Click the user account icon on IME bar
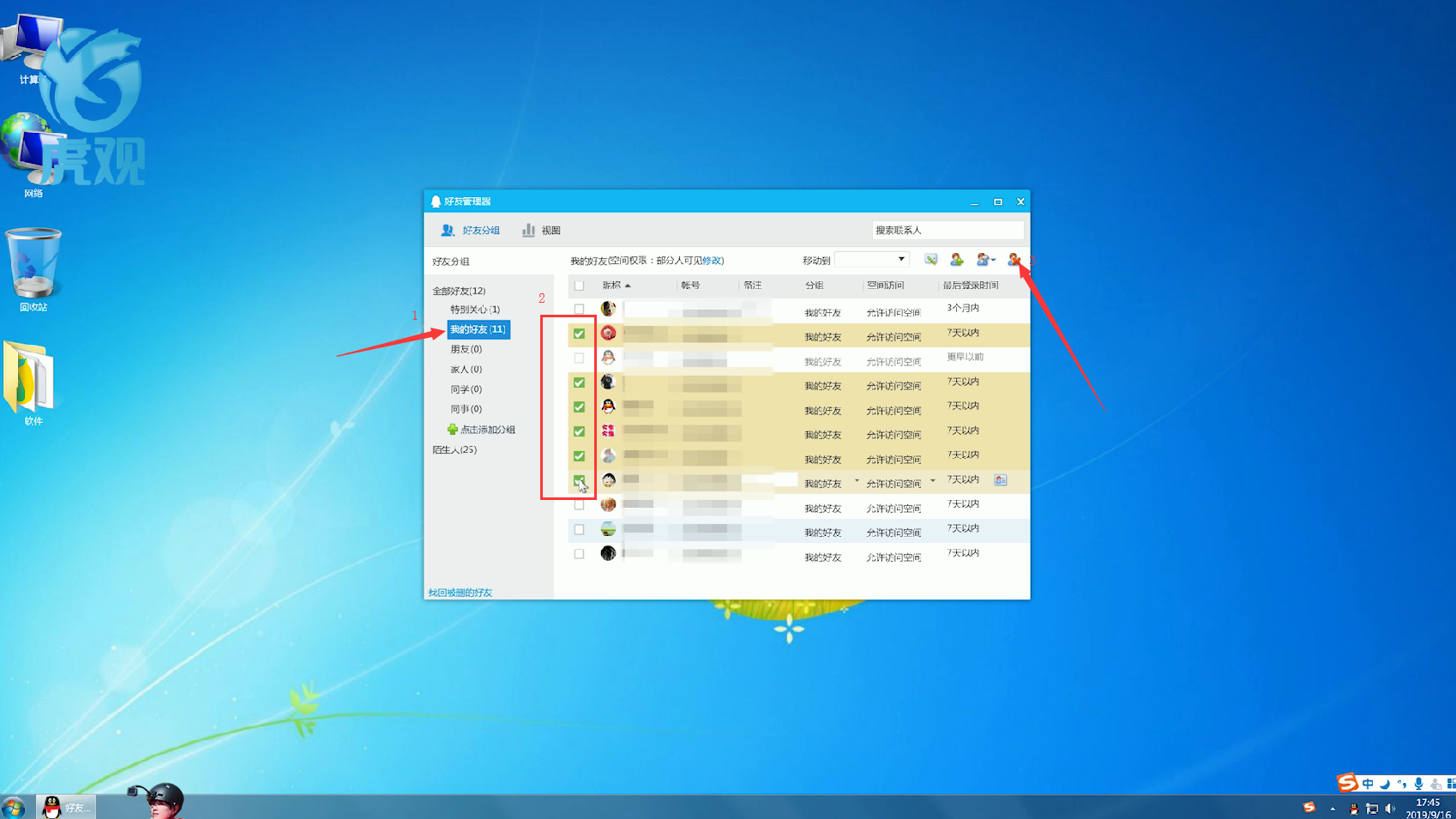The image size is (1456, 819). (1435, 784)
